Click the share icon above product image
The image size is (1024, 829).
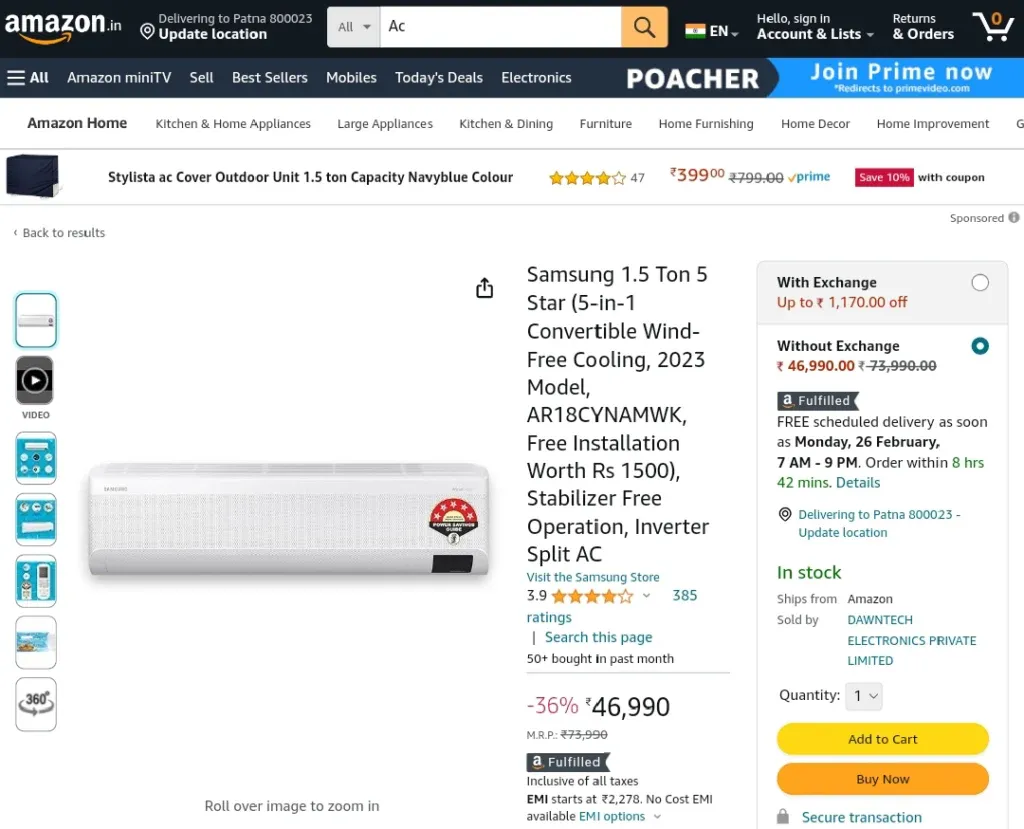[x=485, y=287]
